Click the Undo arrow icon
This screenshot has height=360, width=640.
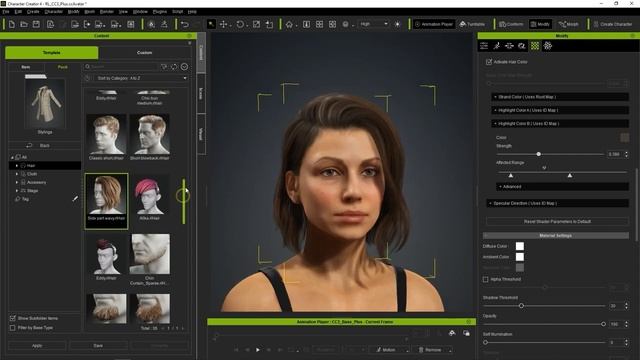pyautogui.click(x=185, y=24)
